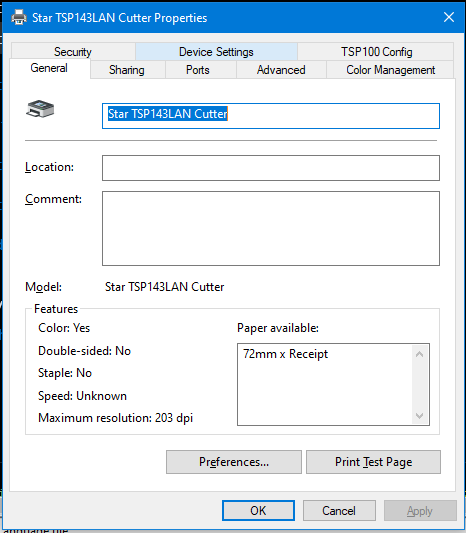Click the printer name text field
The image size is (466, 533).
[271, 116]
